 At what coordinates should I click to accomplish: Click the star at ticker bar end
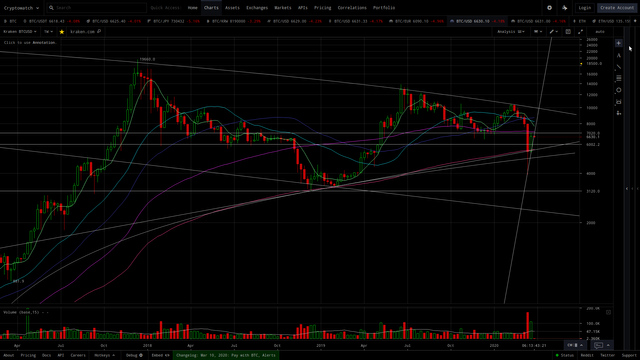635,21
